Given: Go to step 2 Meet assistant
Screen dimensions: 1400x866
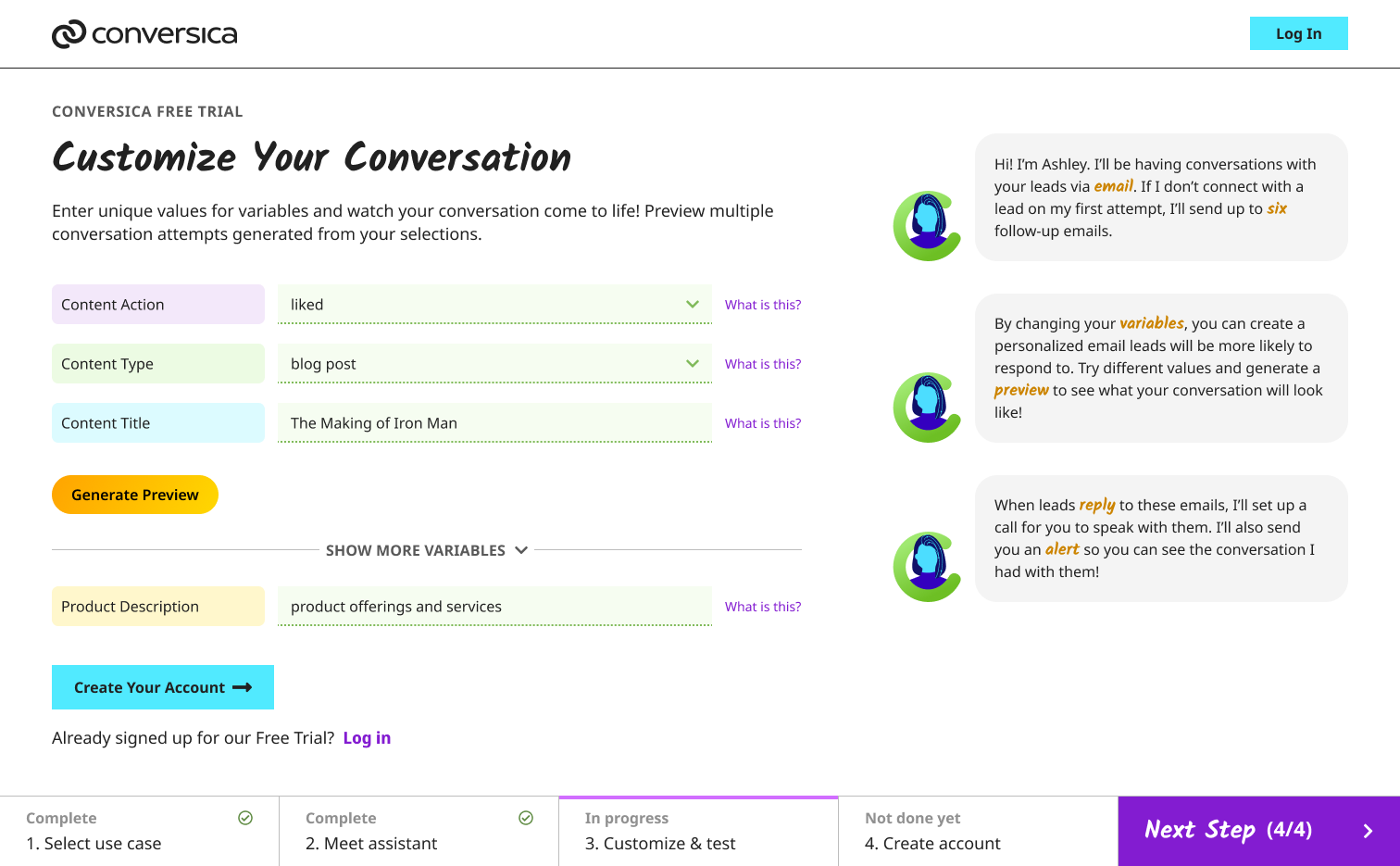Looking at the screenshot, I should pos(419,831).
